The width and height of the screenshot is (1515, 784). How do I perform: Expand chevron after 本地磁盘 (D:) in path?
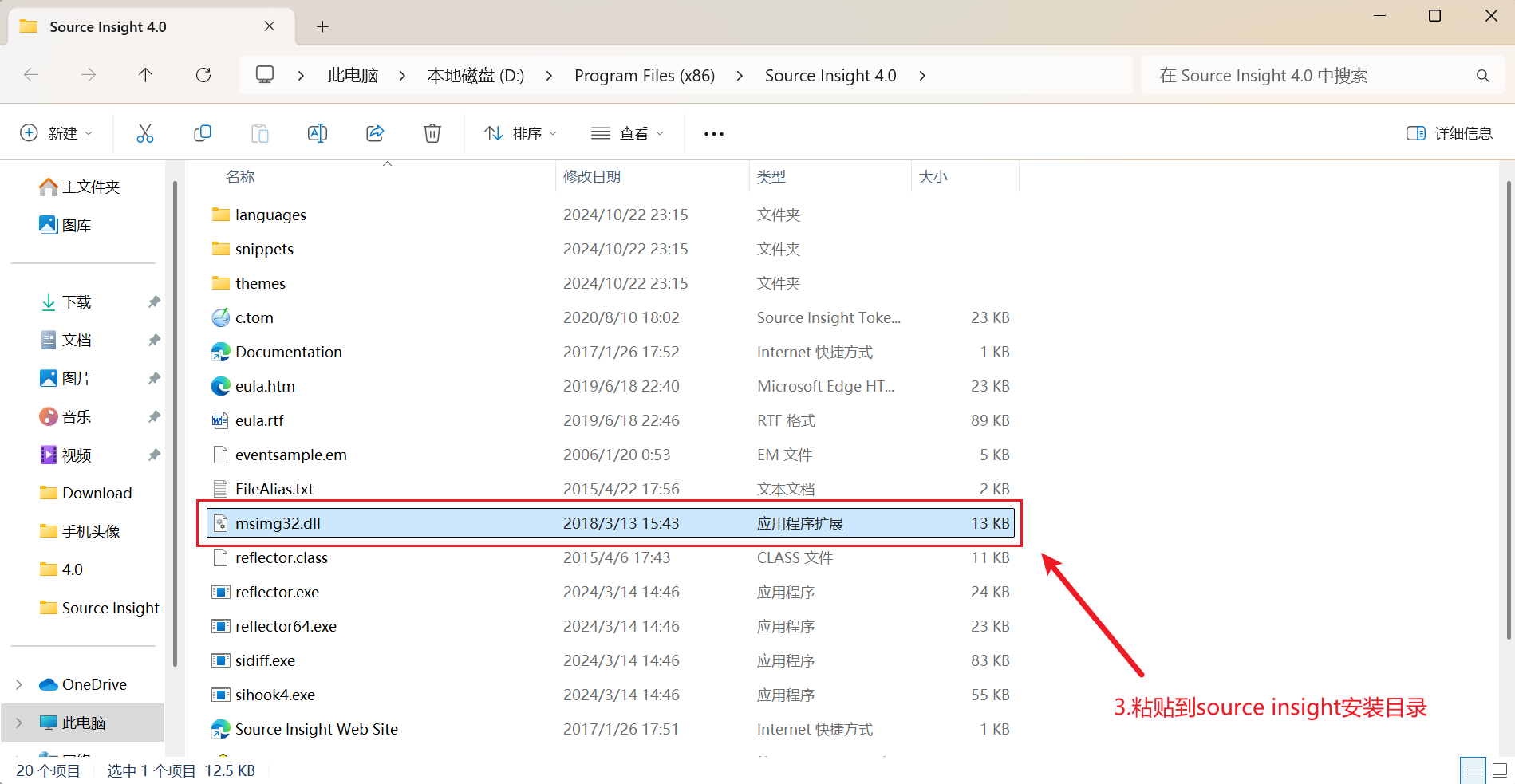click(549, 76)
